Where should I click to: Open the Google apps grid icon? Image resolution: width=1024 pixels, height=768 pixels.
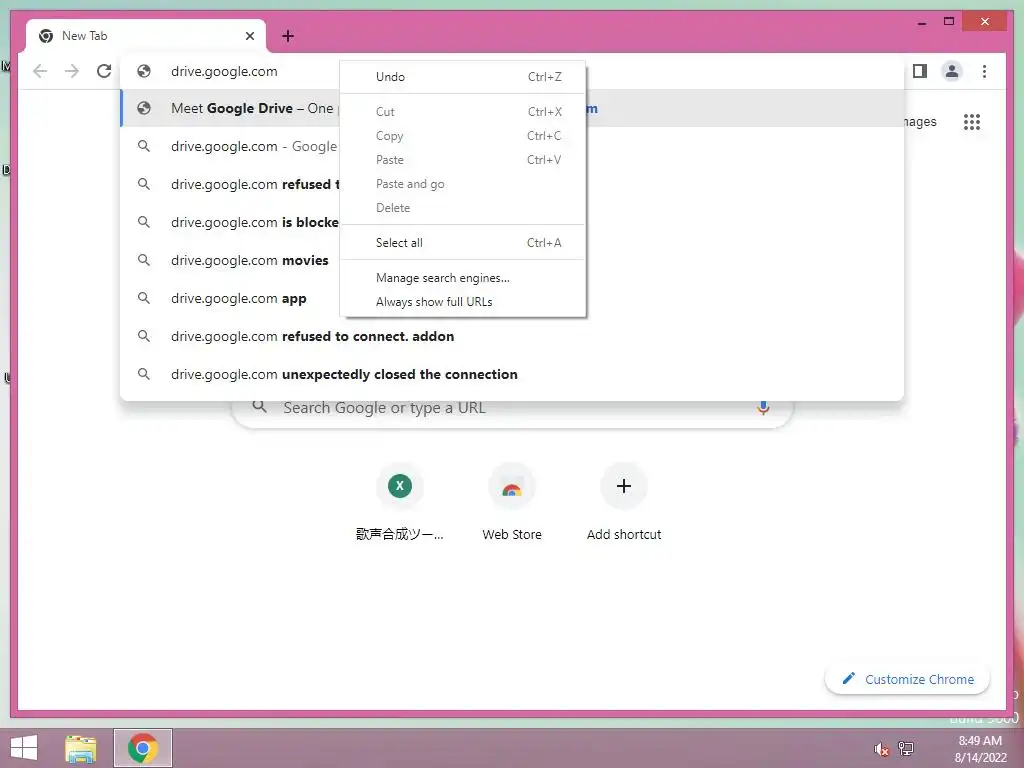coord(972,121)
